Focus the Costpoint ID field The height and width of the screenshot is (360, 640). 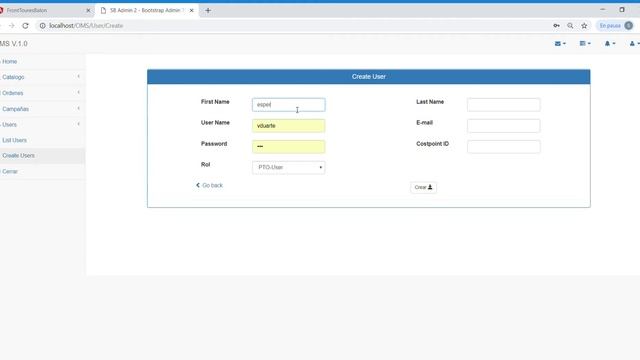(x=504, y=147)
